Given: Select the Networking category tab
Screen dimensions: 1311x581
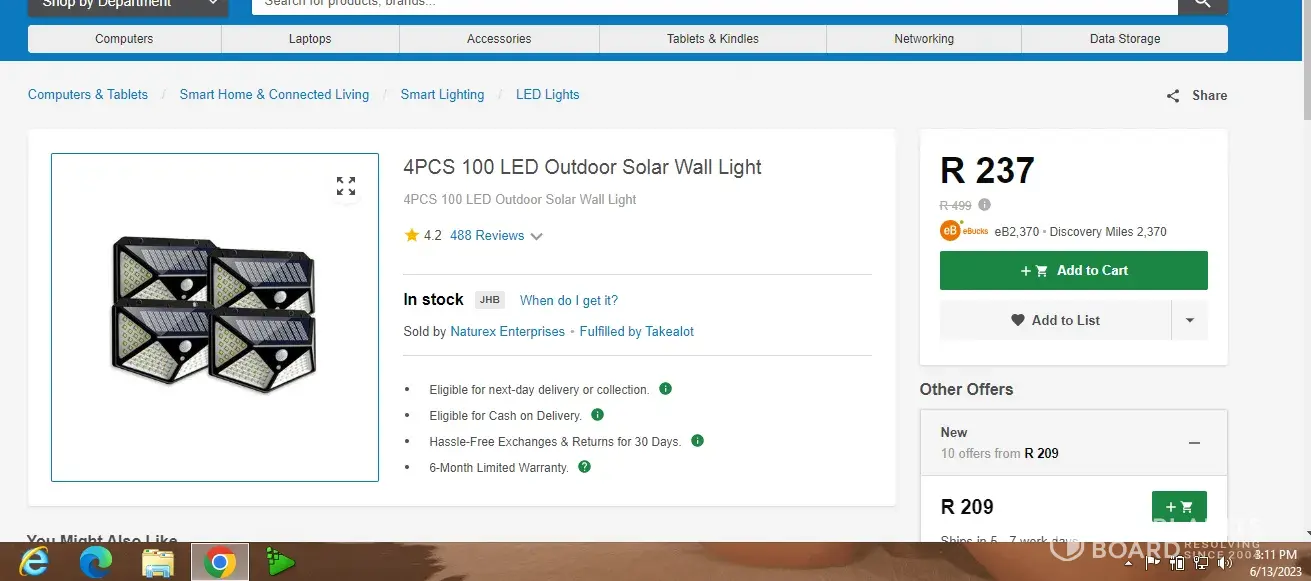Looking at the screenshot, I should [923, 39].
